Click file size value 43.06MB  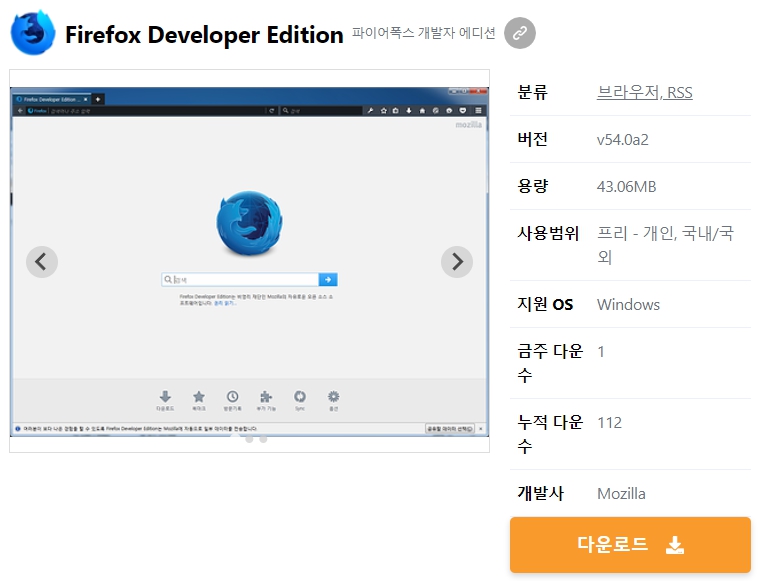point(626,187)
